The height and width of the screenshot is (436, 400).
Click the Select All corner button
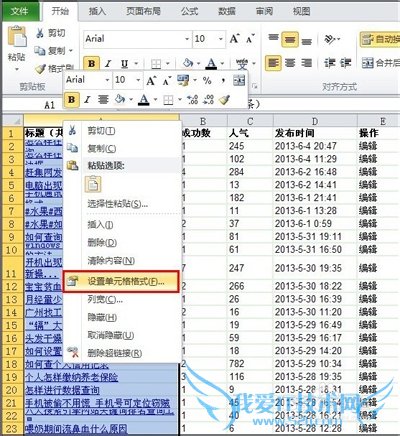(x=13, y=120)
